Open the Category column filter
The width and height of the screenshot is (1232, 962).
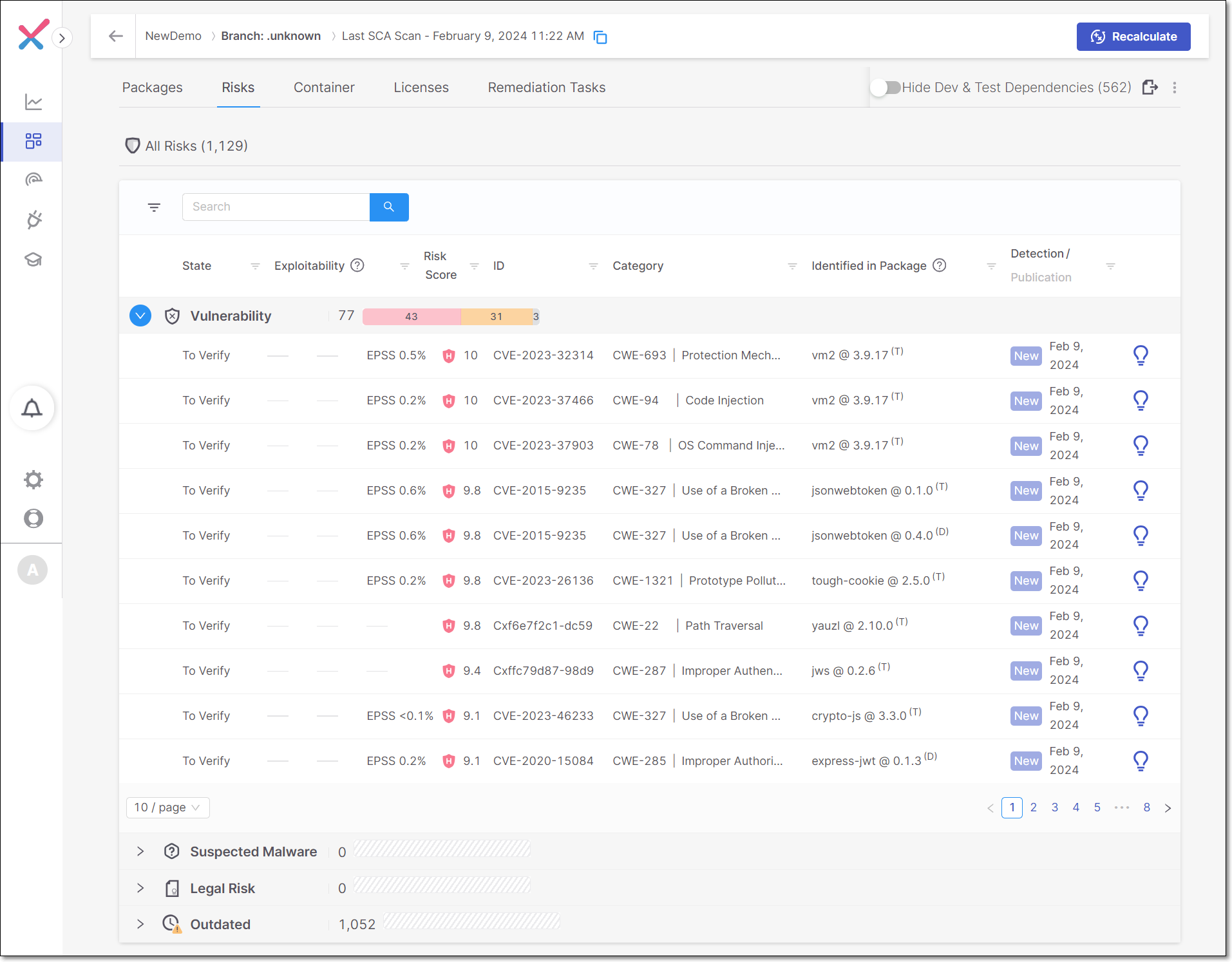point(792,266)
